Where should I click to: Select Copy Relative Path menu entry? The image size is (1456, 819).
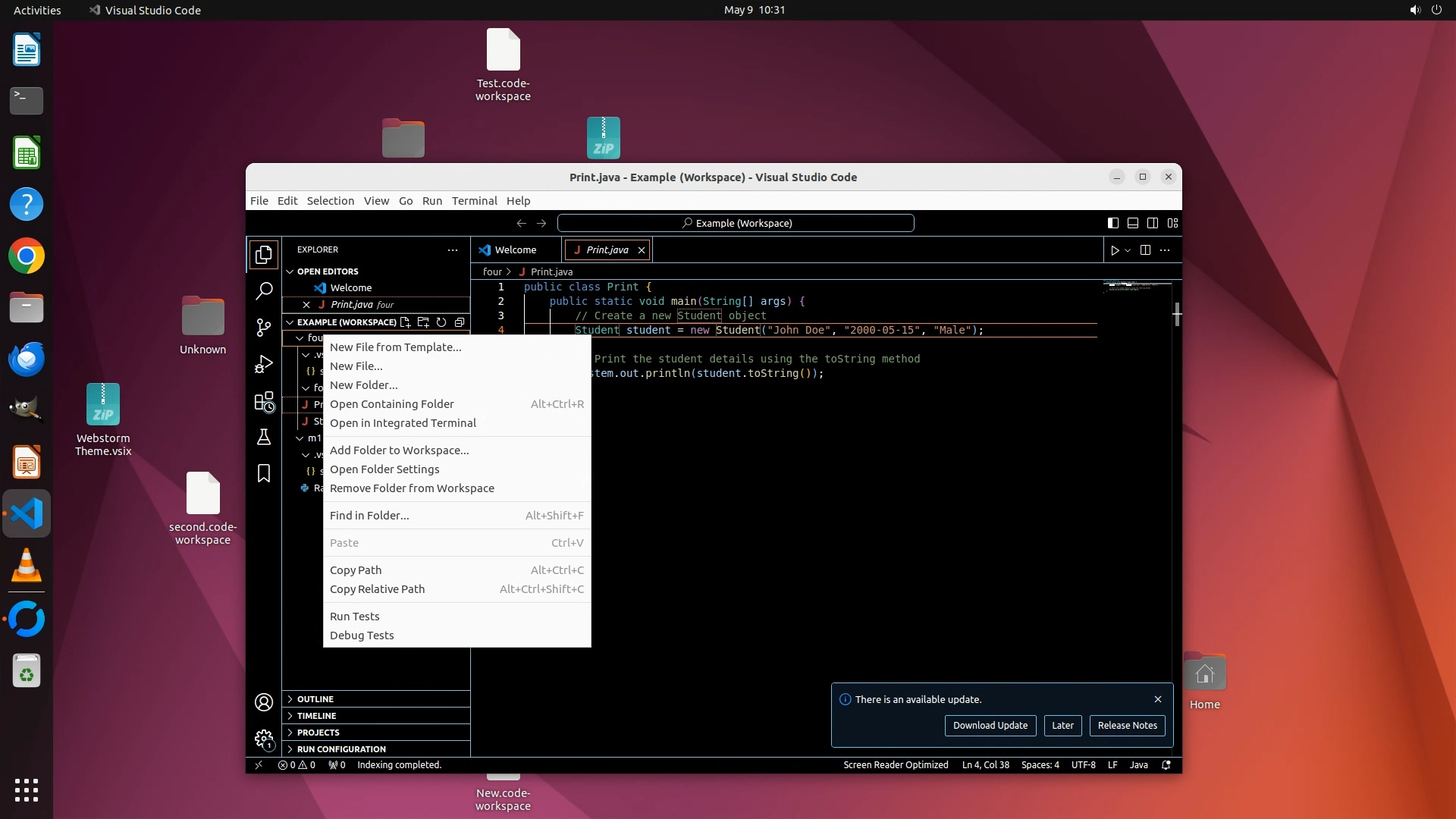pyautogui.click(x=377, y=589)
